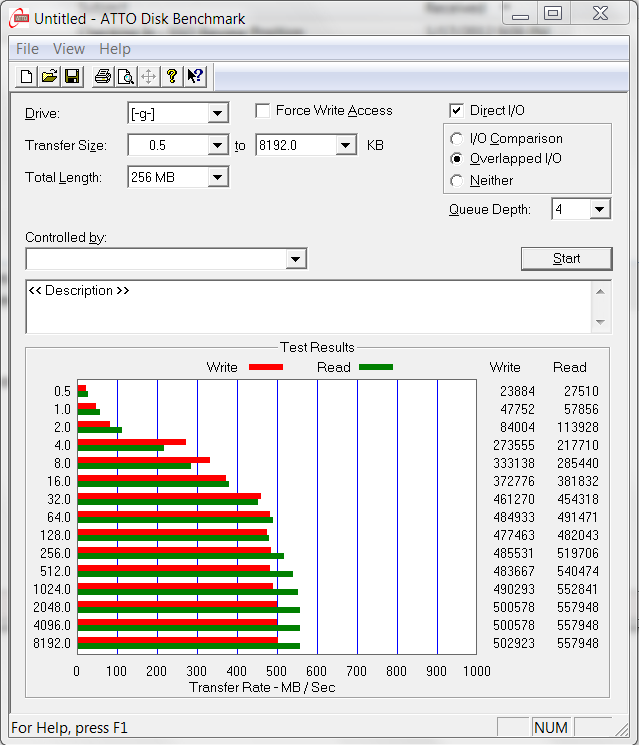Click the Save floppy disk icon

pos(72,77)
